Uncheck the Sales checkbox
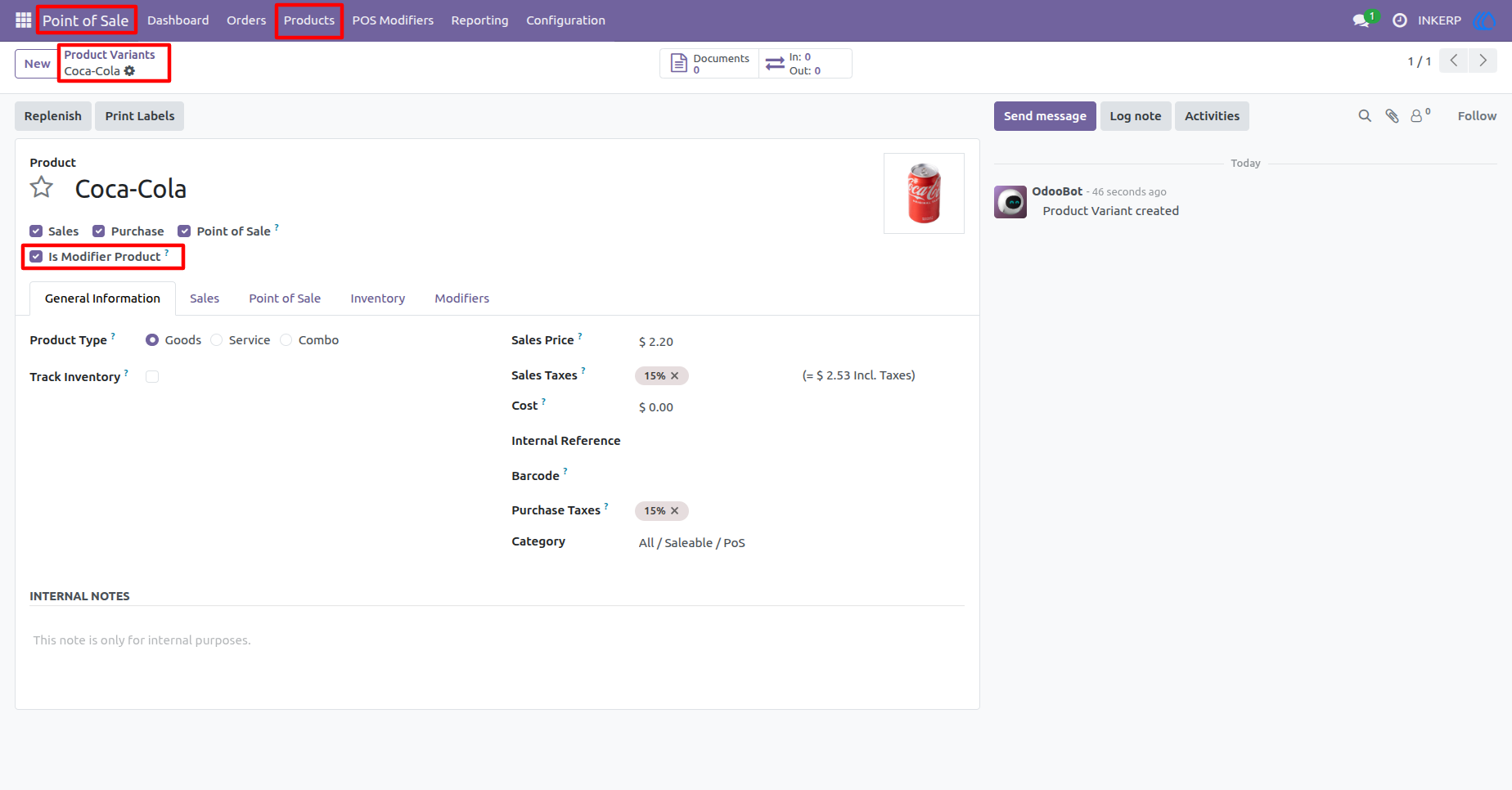The image size is (1512, 790). pos(36,231)
